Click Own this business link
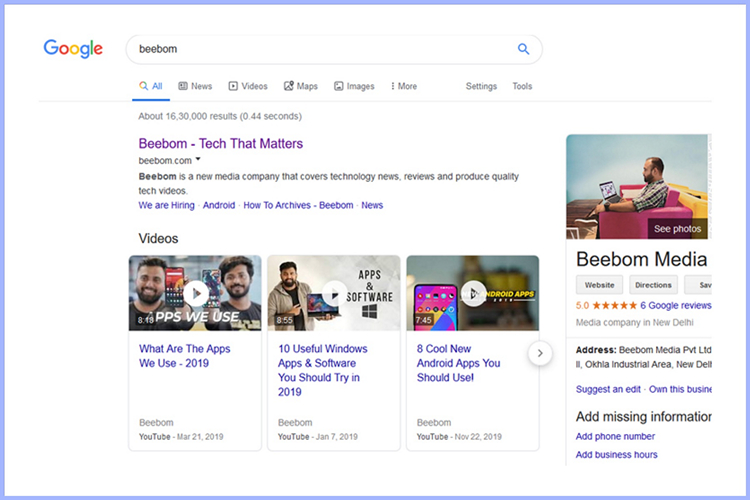The width and height of the screenshot is (750, 500). click(680, 389)
